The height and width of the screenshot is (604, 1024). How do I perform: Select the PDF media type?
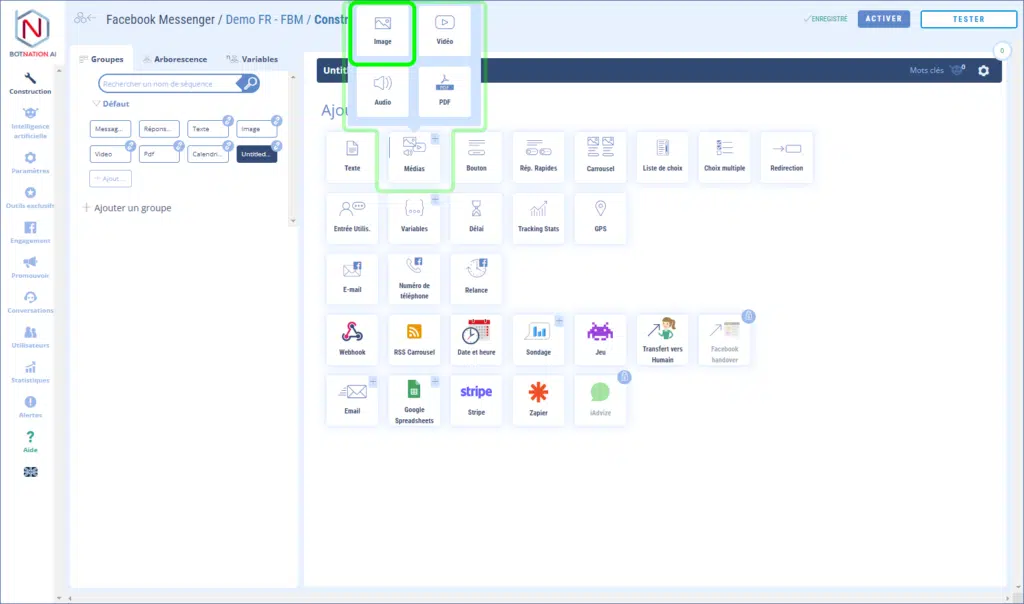[444, 91]
